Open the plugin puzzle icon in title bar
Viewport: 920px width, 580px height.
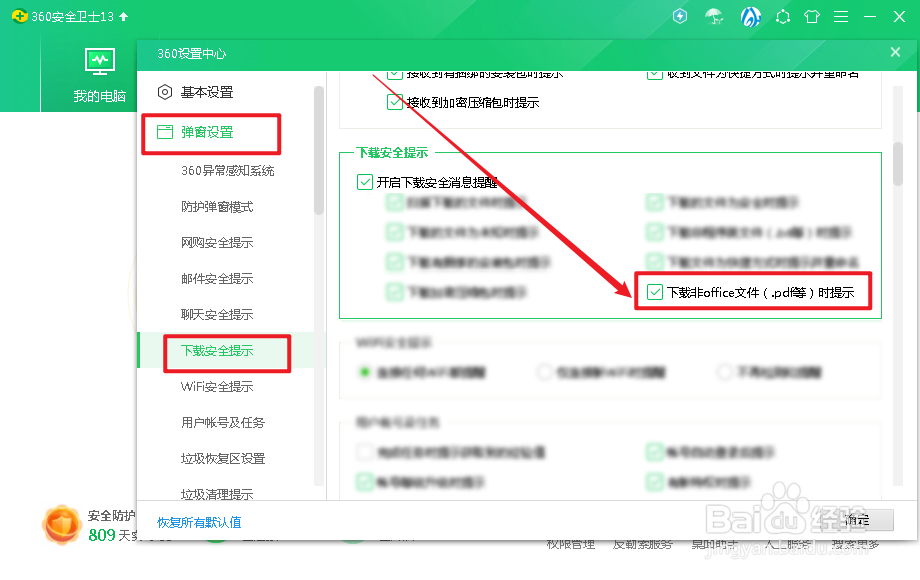pyautogui.click(x=783, y=16)
